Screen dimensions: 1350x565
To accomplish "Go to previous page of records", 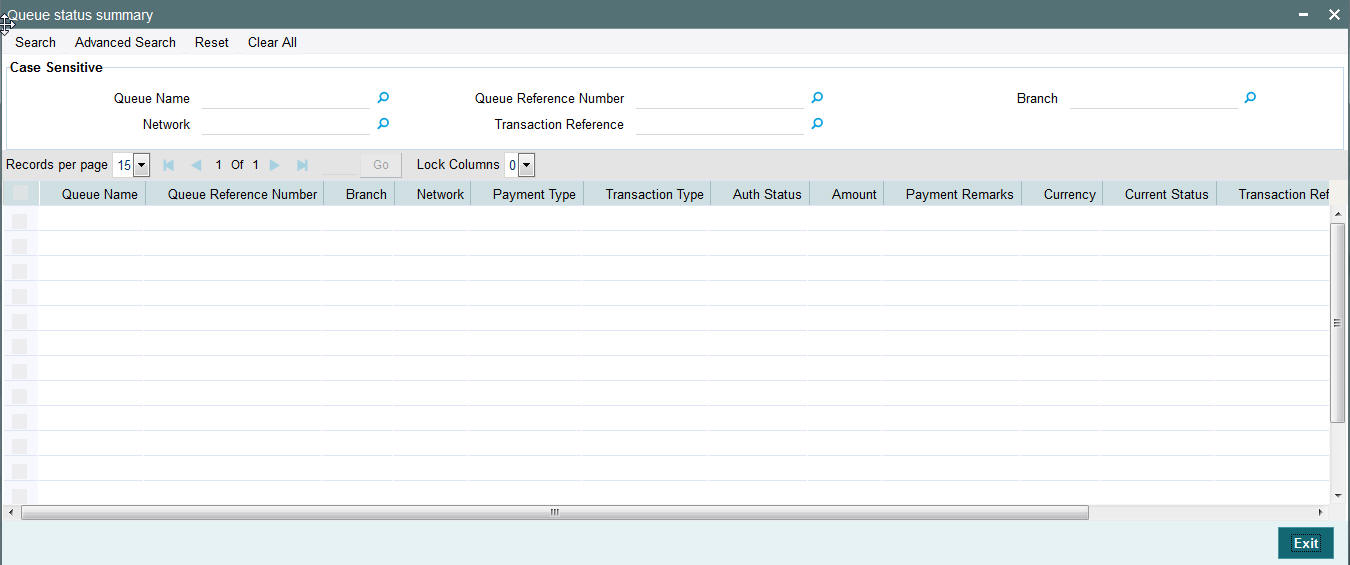I will (196, 165).
